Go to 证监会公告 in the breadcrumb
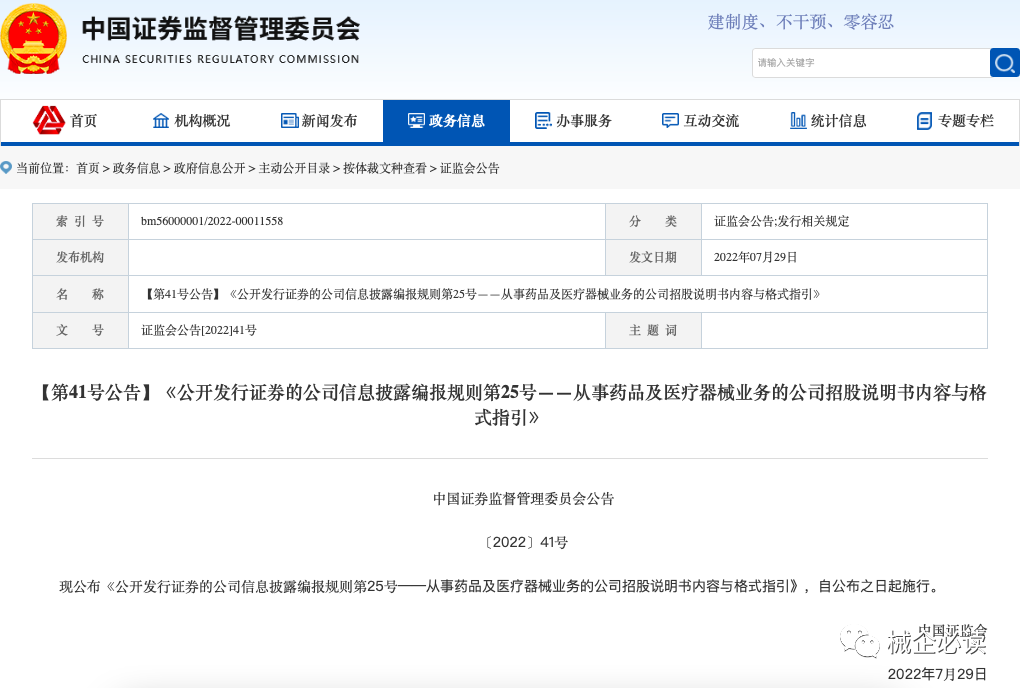 coord(470,168)
